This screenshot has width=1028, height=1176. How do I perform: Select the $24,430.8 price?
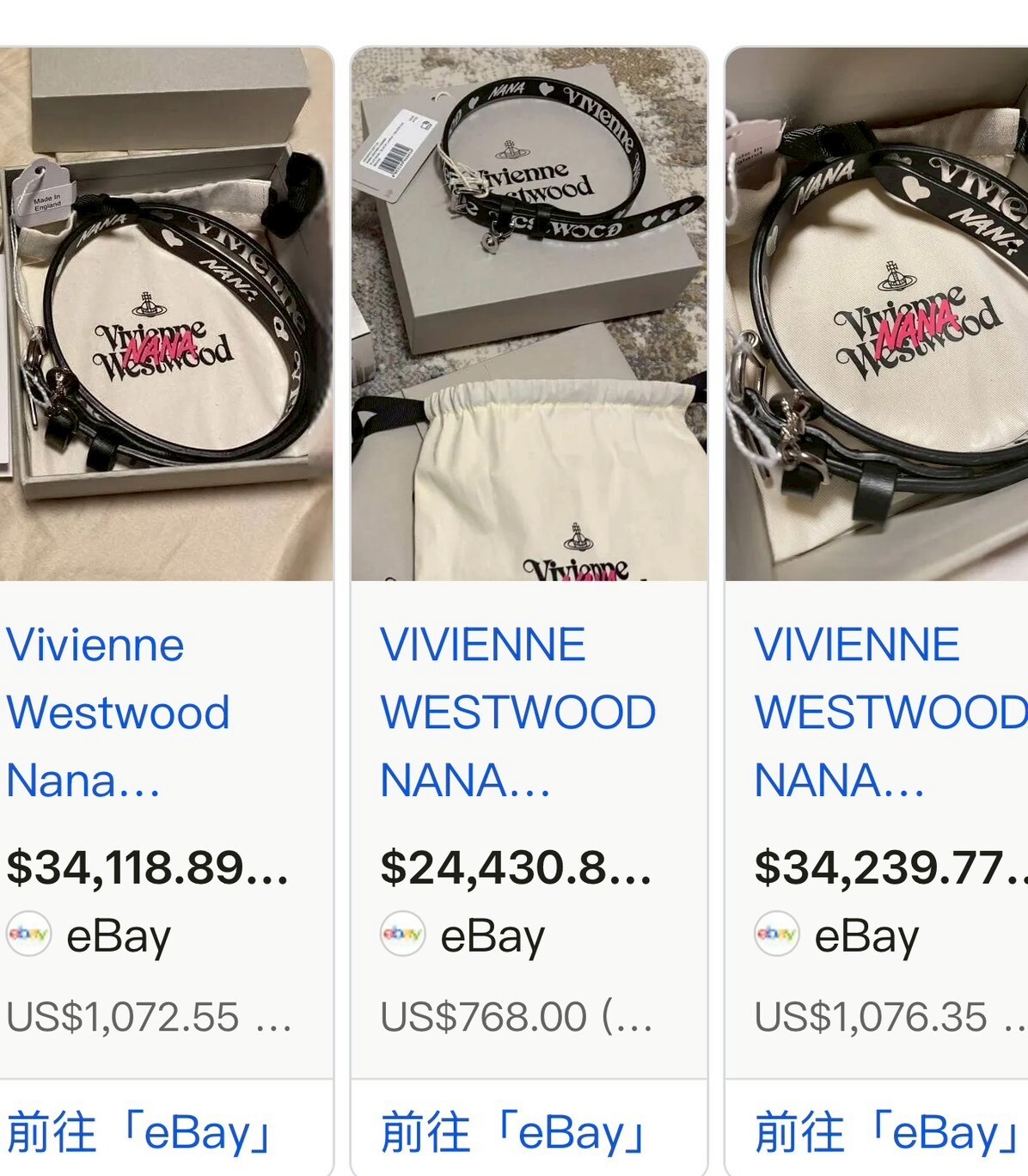pyautogui.click(x=517, y=867)
